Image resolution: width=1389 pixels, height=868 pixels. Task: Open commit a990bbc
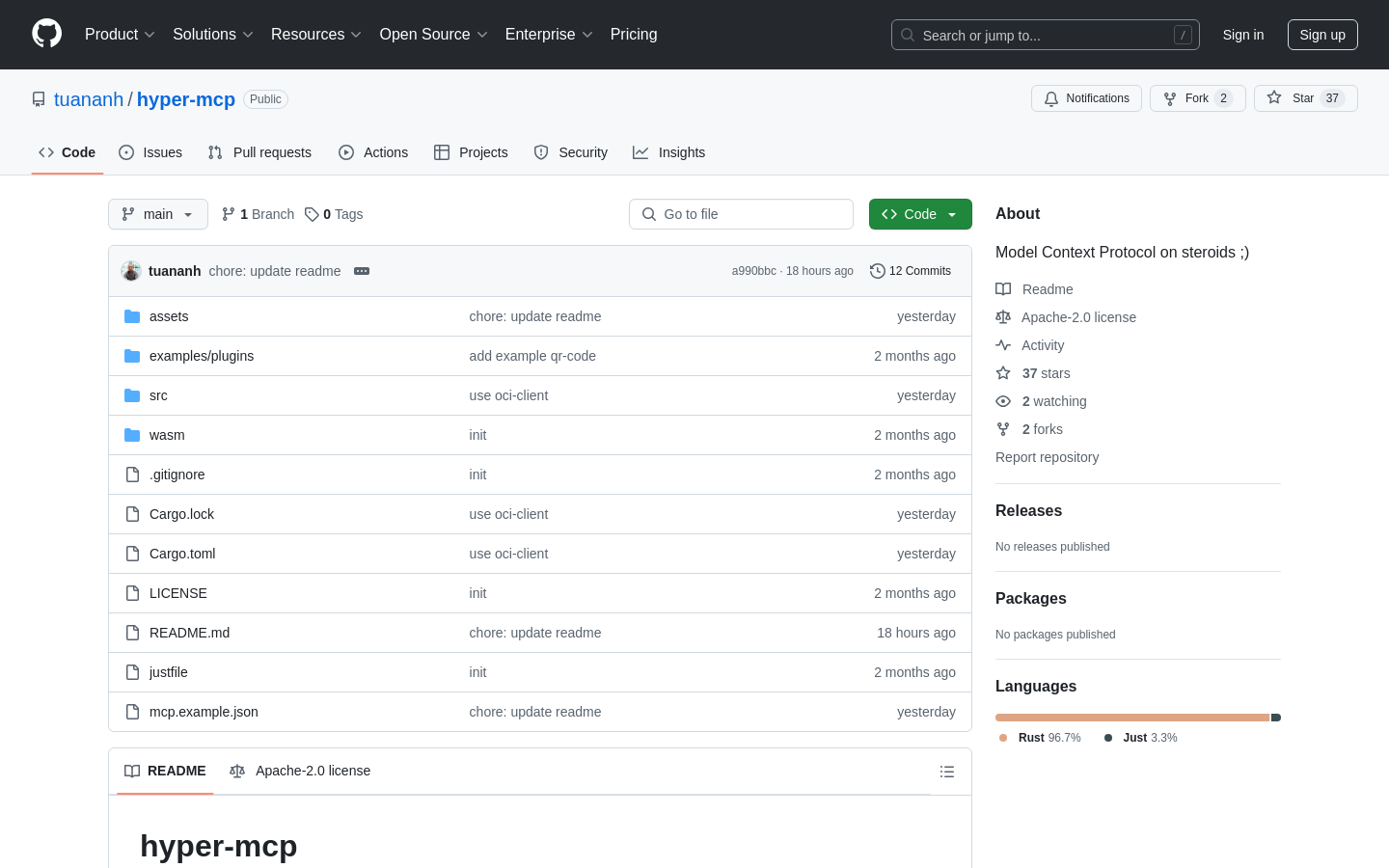click(753, 271)
